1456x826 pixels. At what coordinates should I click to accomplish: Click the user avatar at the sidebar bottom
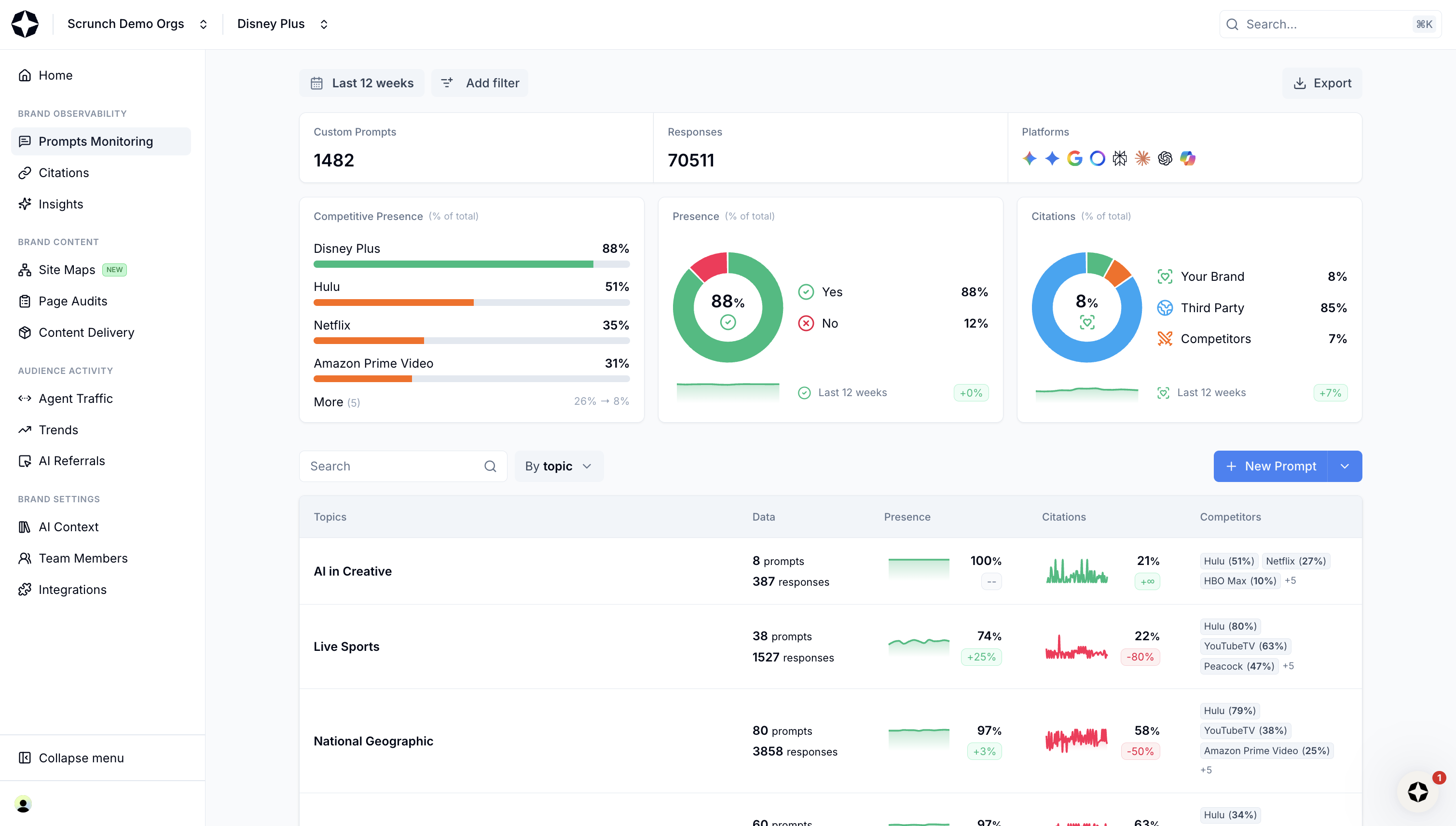point(23,804)
